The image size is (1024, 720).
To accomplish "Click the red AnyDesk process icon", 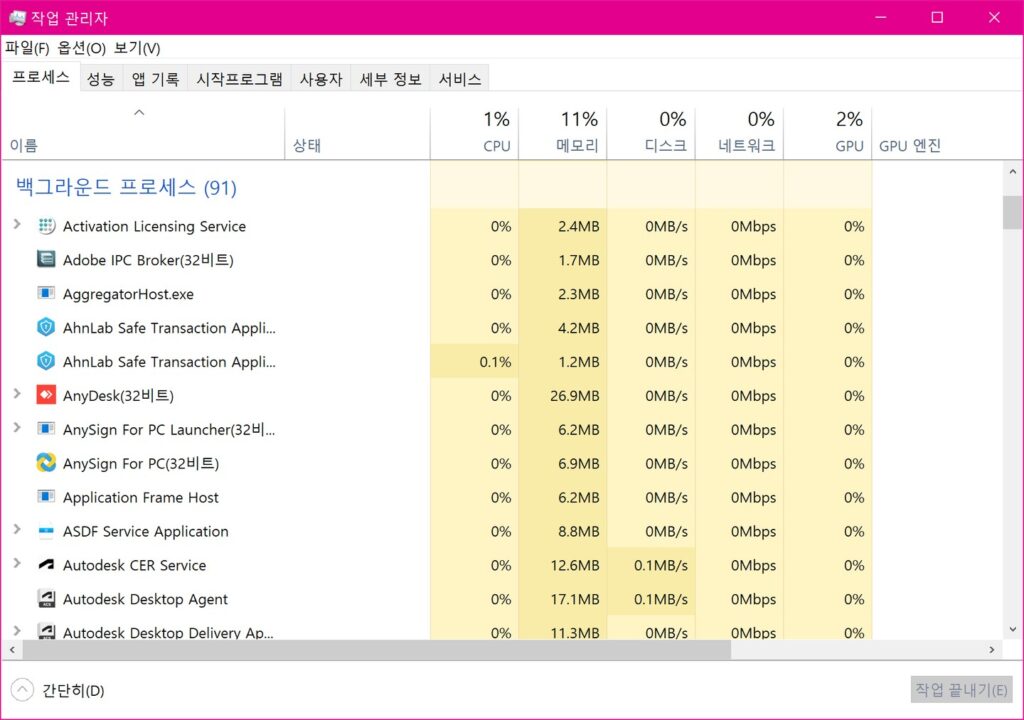I will pos(46,395).
